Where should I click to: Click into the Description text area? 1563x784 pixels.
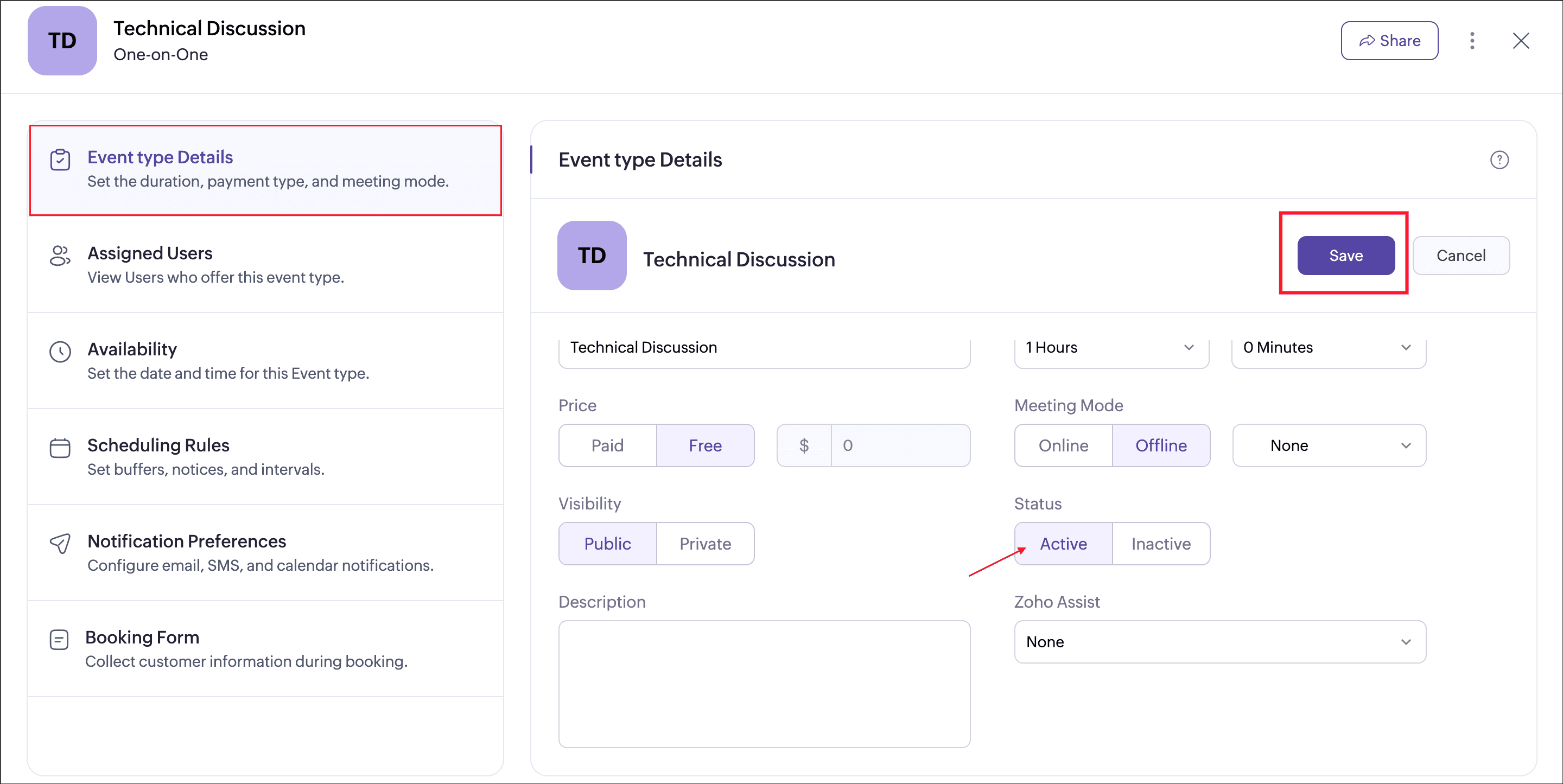(764, 684)
